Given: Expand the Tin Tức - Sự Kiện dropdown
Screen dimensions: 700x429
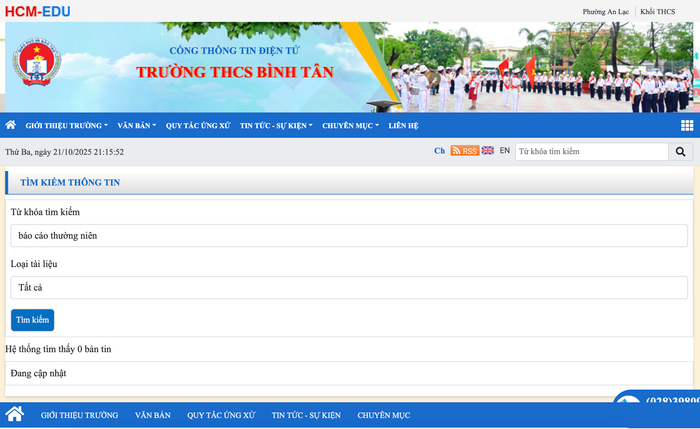Looking at the screenshot, I should tap(276, 126).
